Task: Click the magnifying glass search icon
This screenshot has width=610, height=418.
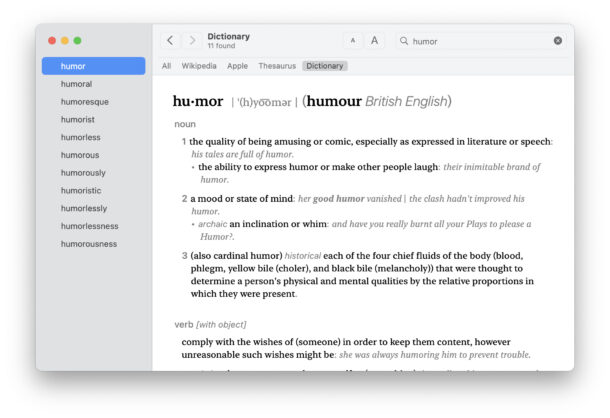Action: [x=404, y=41]
